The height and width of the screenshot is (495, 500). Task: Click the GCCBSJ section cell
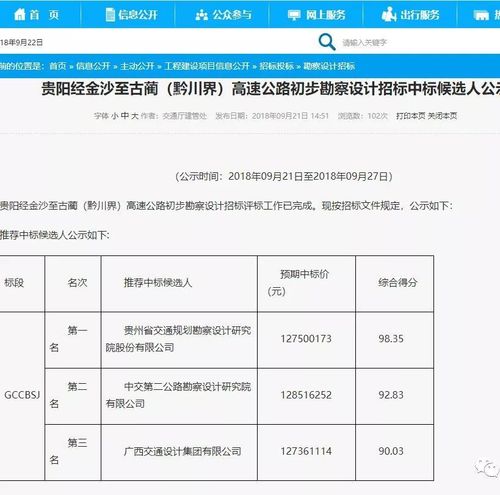pyautogui.click(x=22, y=395)
